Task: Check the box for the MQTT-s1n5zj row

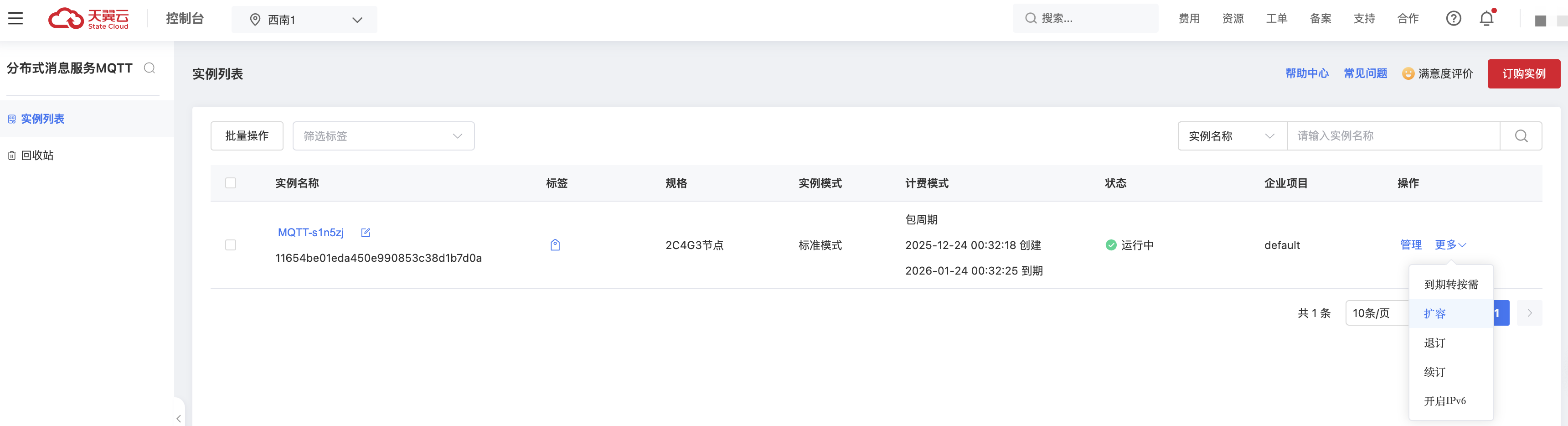Action: pos(231,245)
